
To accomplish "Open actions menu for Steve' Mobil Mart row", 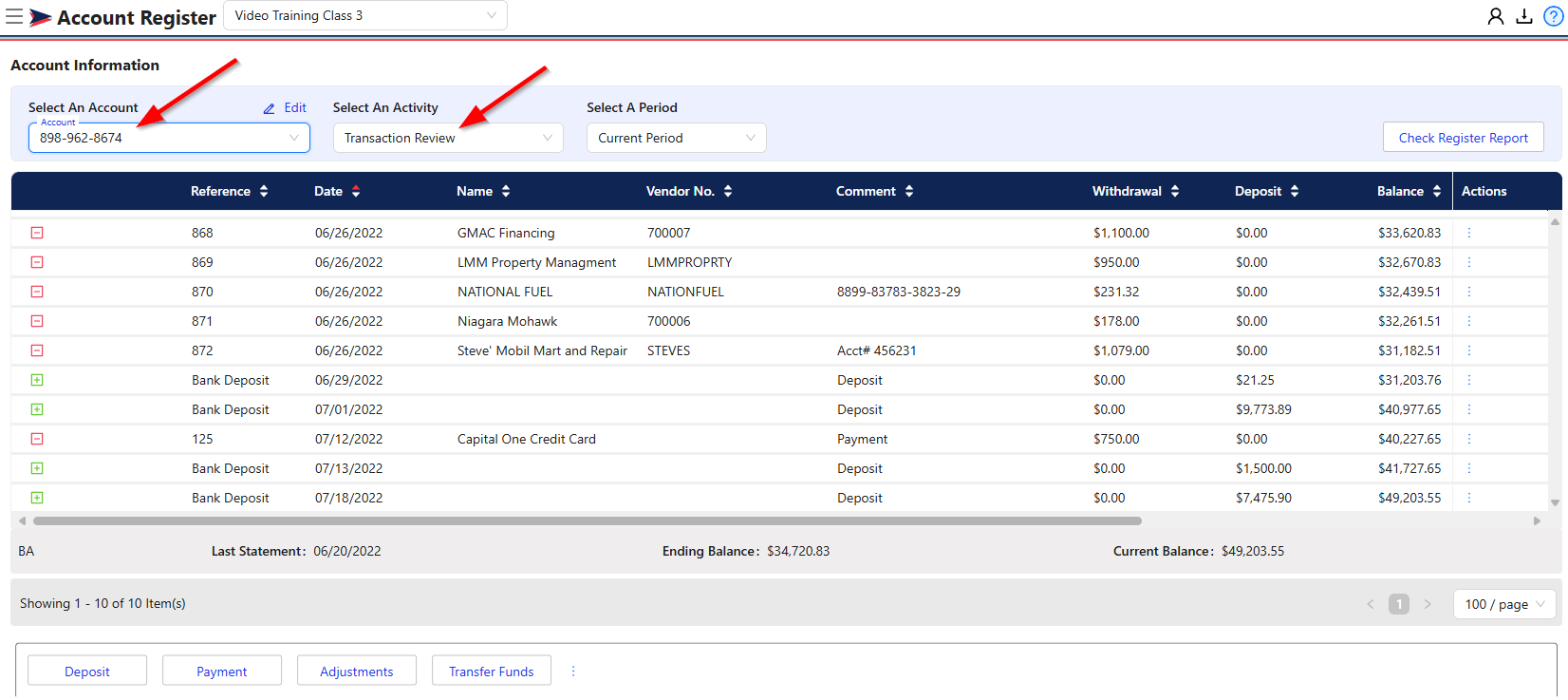I will click(1469, 350).
